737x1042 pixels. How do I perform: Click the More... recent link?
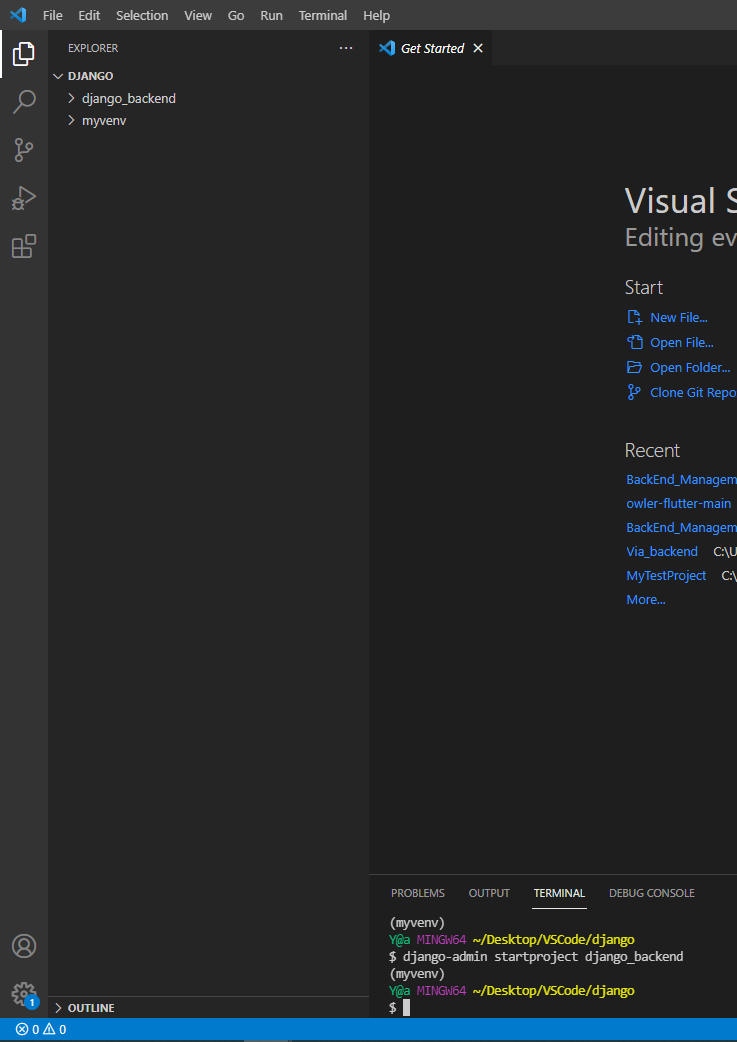coord(646,599)
